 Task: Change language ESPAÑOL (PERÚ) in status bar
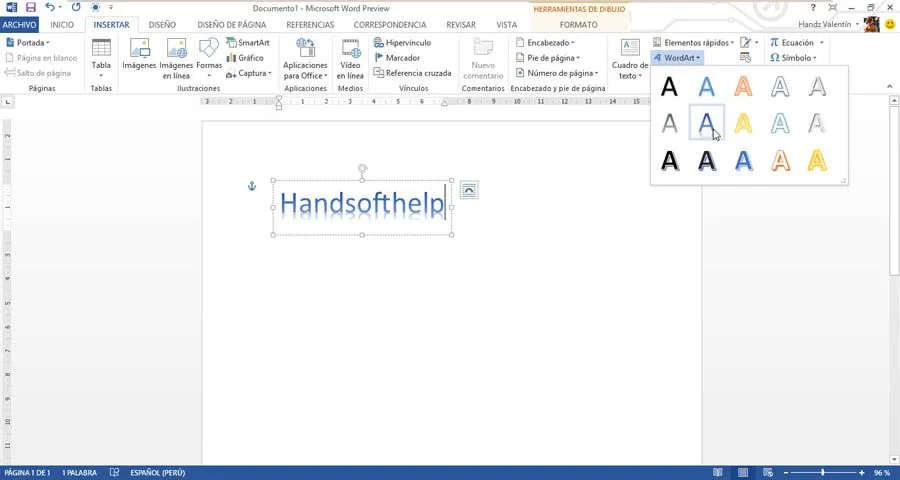[157, 473]
